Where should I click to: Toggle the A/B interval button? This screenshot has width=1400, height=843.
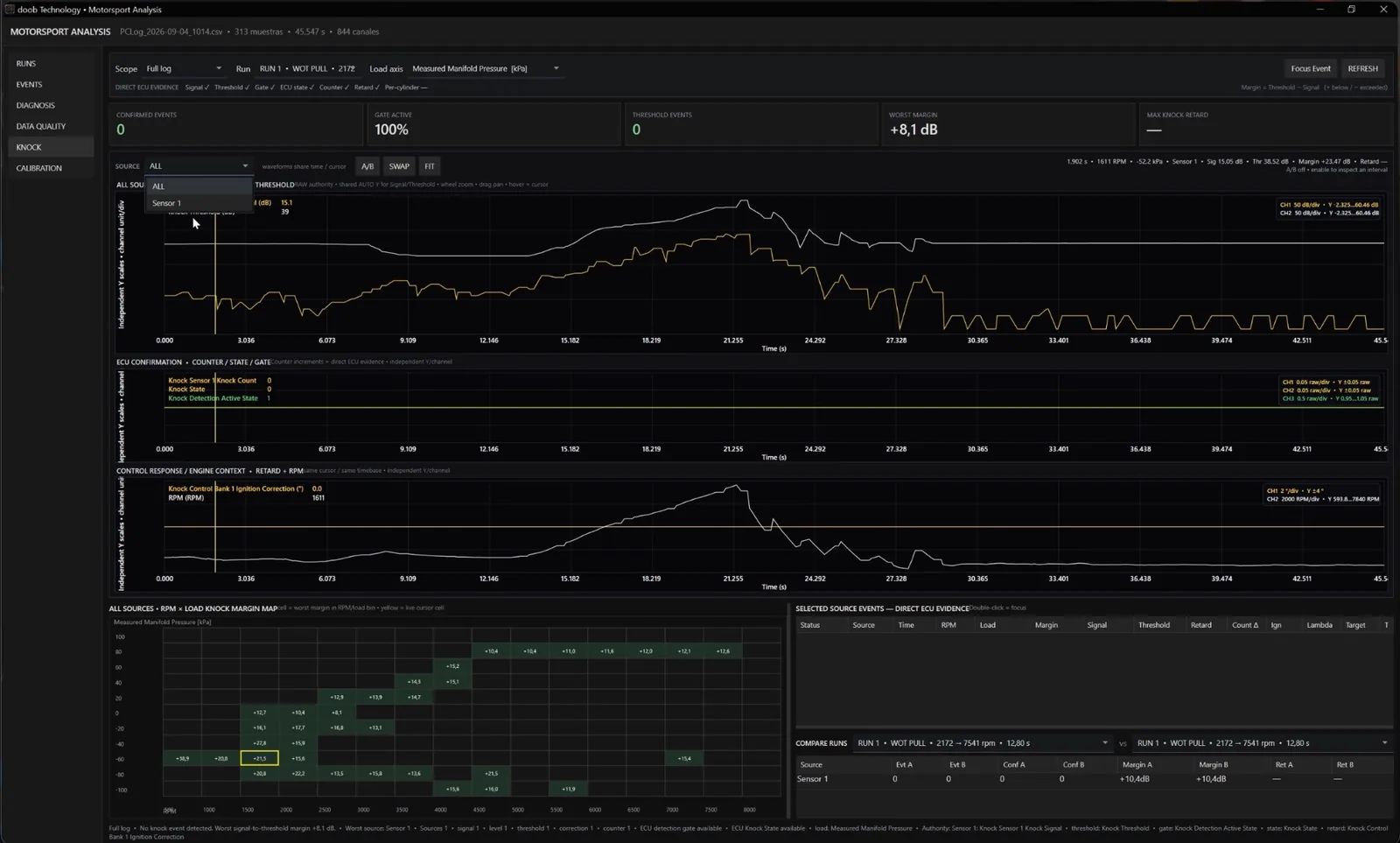tap(367, 166)
